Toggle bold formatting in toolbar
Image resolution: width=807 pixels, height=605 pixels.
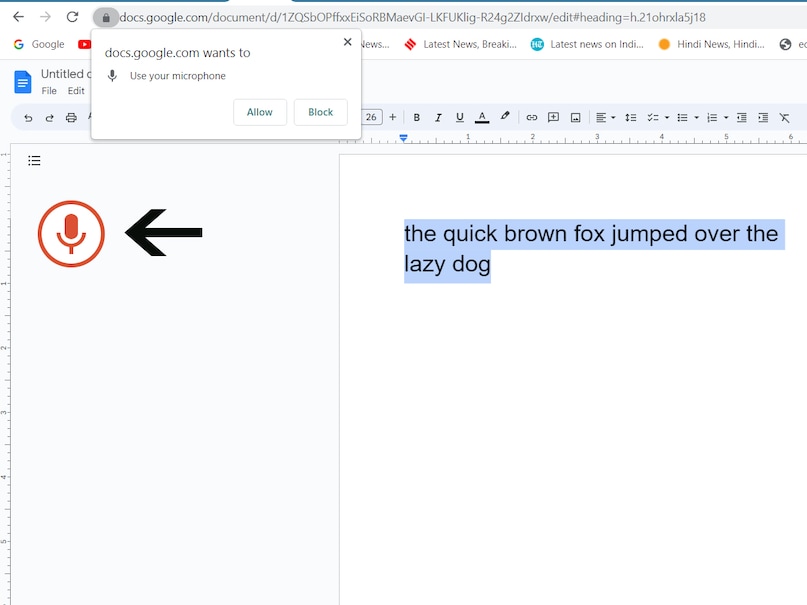point(417,117)
